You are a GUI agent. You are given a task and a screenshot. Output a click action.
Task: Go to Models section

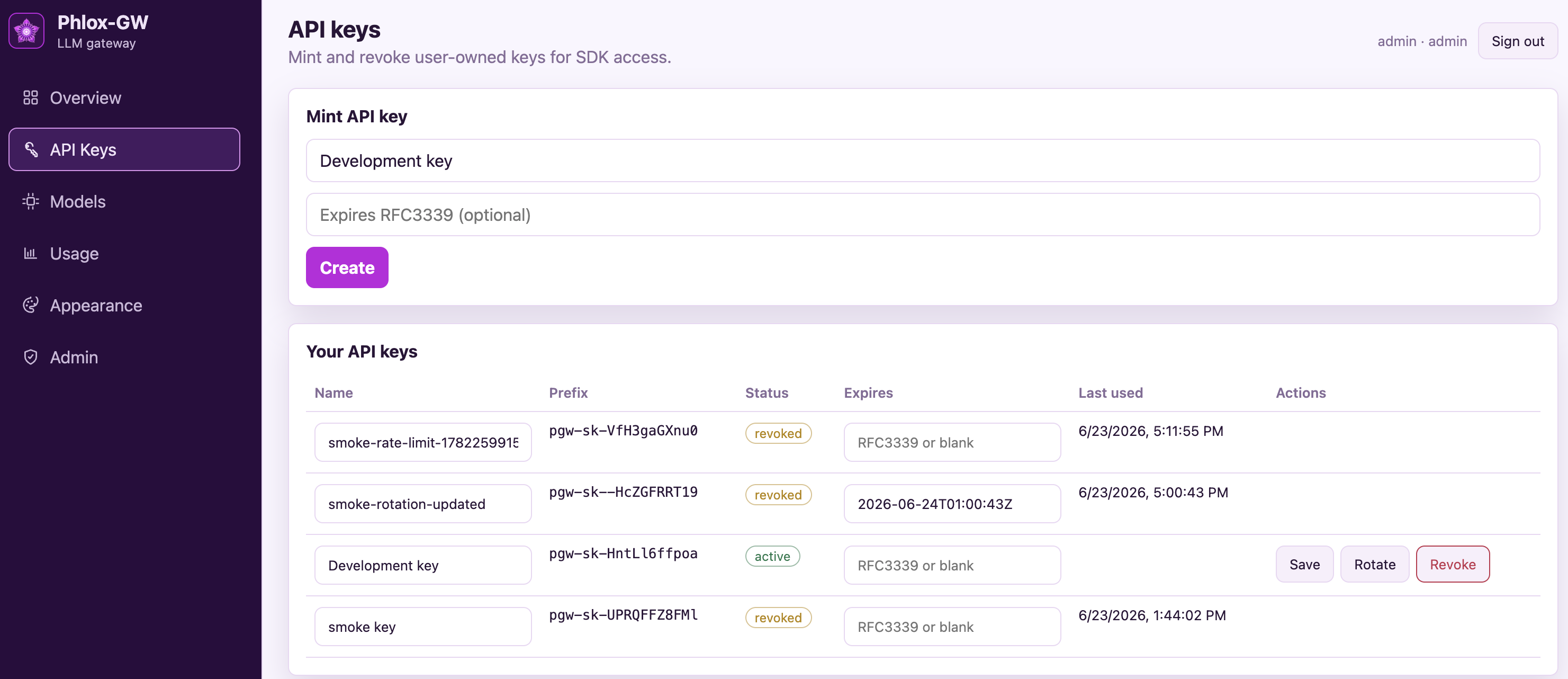point(124,201)
